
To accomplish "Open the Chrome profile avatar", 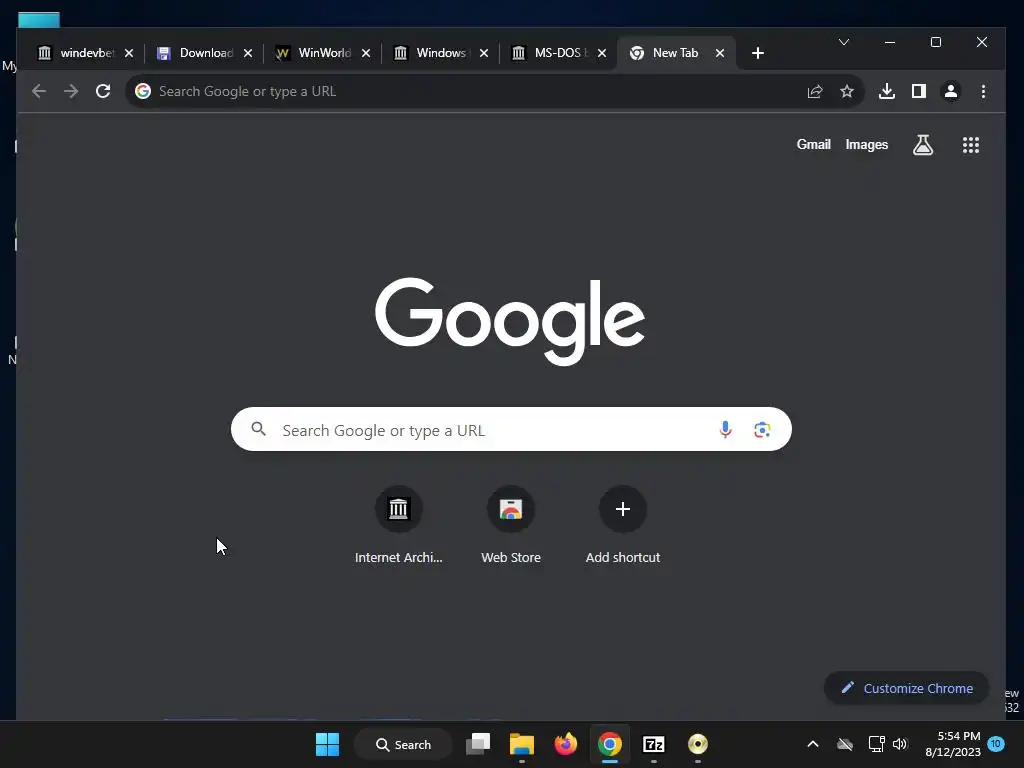I will [x=951, y=91].
